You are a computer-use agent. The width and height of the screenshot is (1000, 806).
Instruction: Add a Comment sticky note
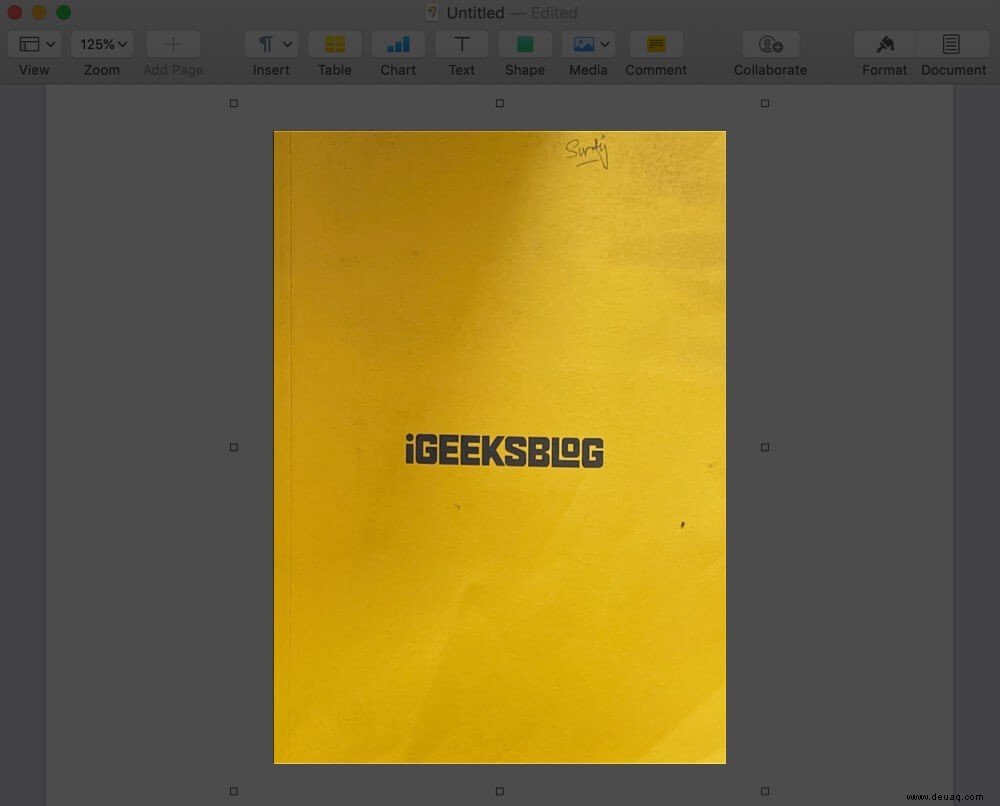(656, 44)
